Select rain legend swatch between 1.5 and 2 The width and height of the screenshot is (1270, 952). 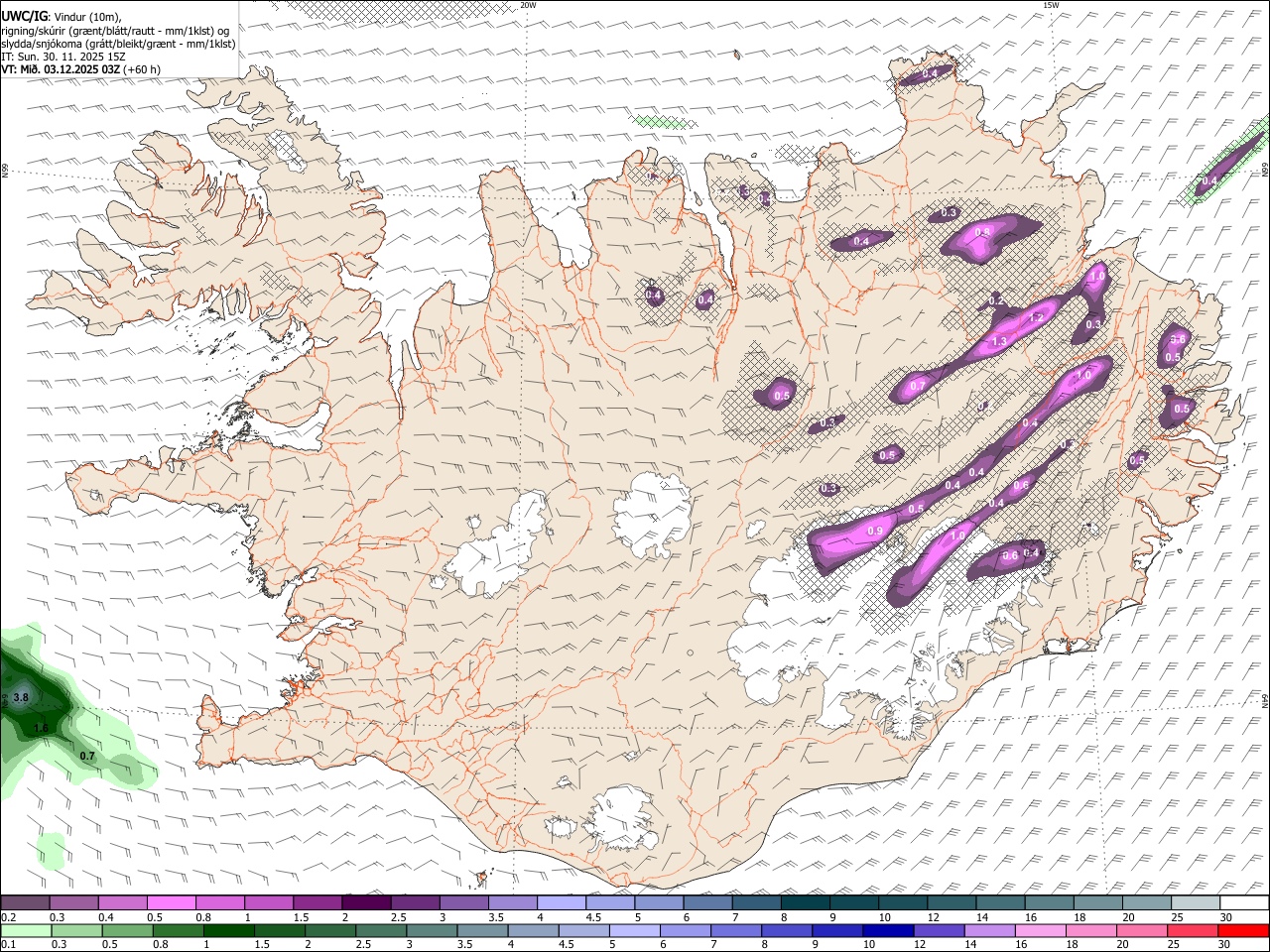tap(330, 930)
